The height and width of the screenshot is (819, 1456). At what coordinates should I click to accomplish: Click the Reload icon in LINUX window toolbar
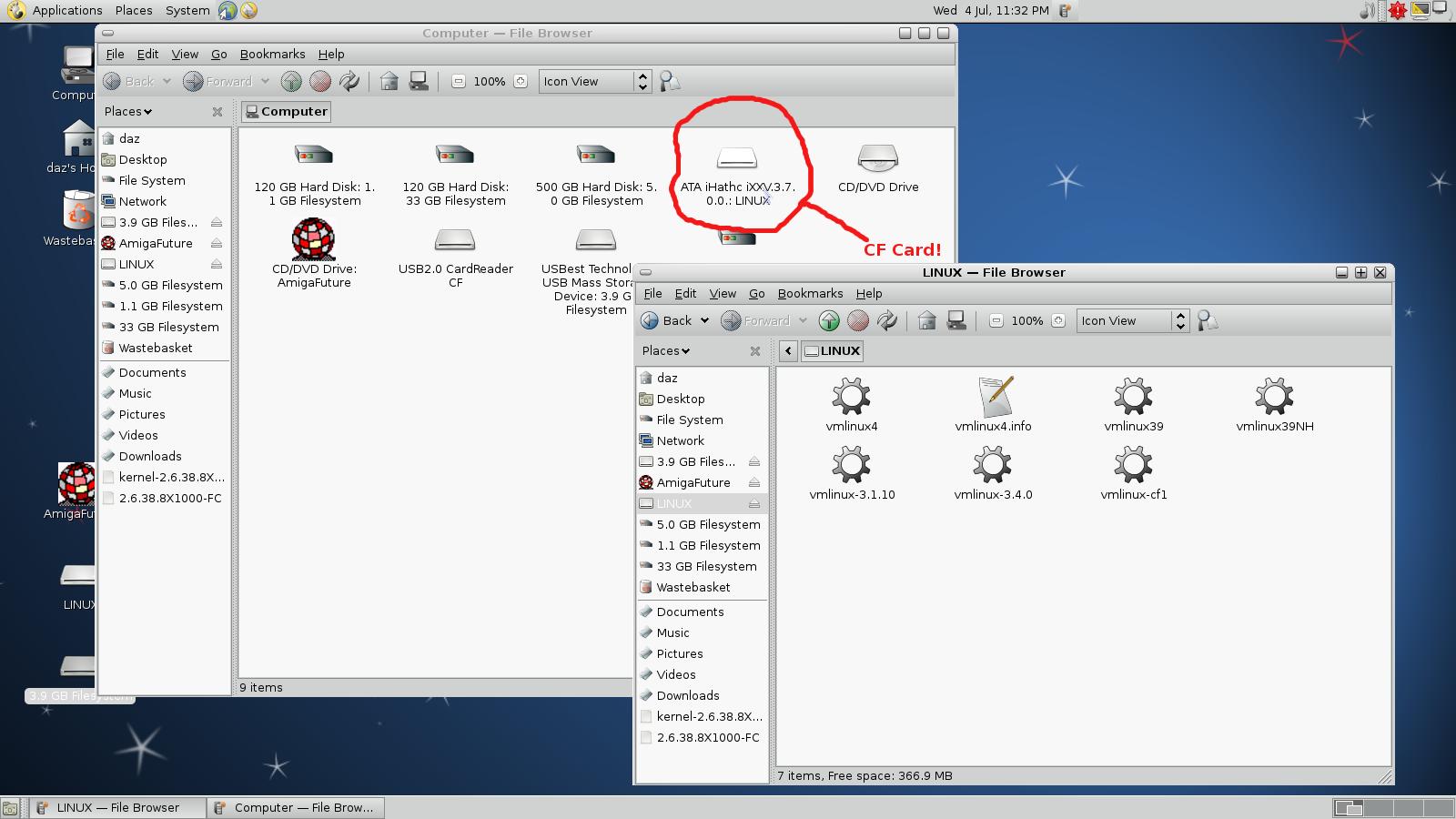coord(886,321)
